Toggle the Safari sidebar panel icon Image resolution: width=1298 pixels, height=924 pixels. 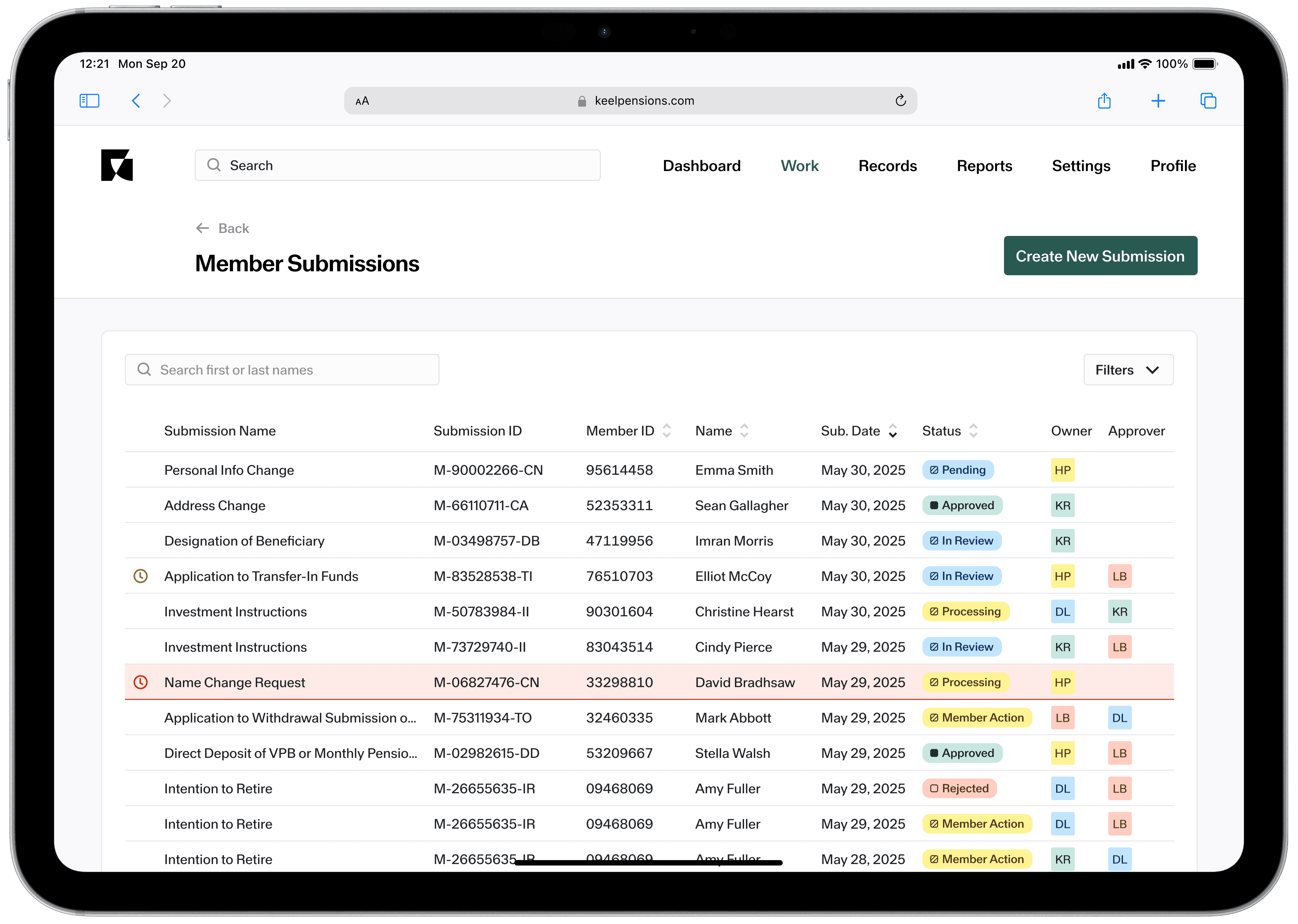pos(89,101)
